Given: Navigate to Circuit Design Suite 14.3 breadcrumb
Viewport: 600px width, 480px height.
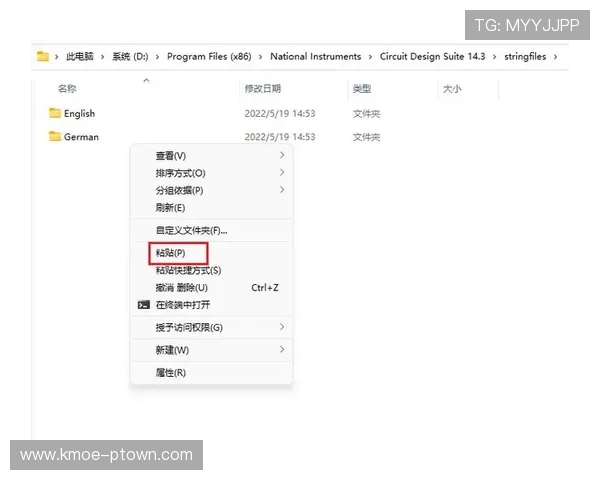Looking at the screenshot, I should click(x=432, y=56).
